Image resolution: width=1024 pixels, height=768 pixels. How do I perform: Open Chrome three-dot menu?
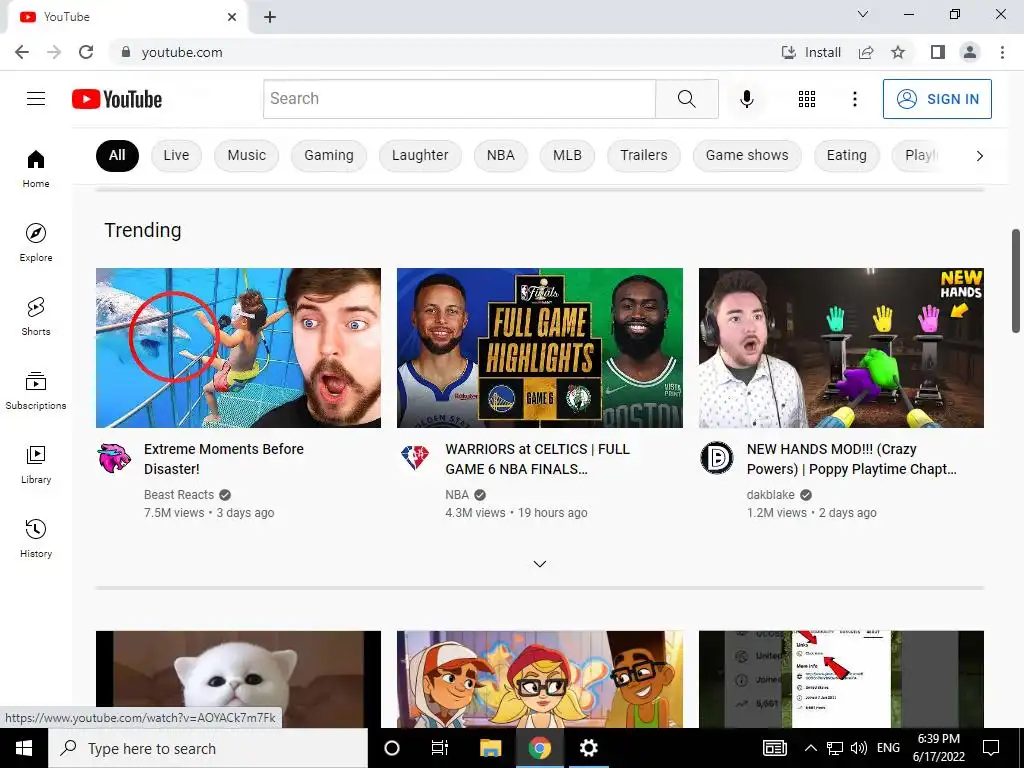pyautogui.click(x=1002, y=52)
